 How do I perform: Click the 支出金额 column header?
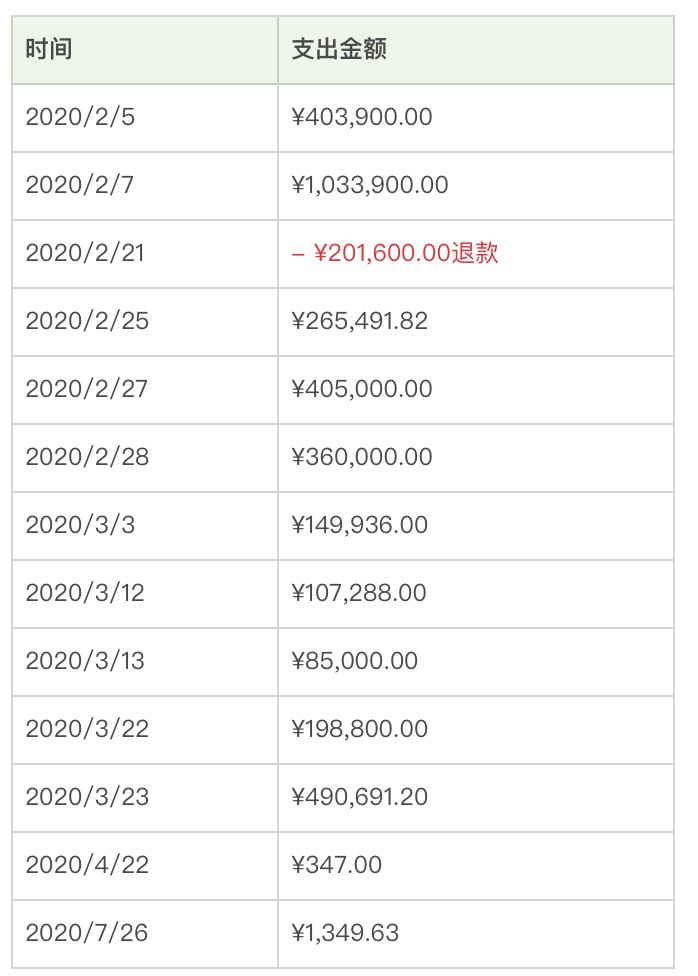[339, 49]
